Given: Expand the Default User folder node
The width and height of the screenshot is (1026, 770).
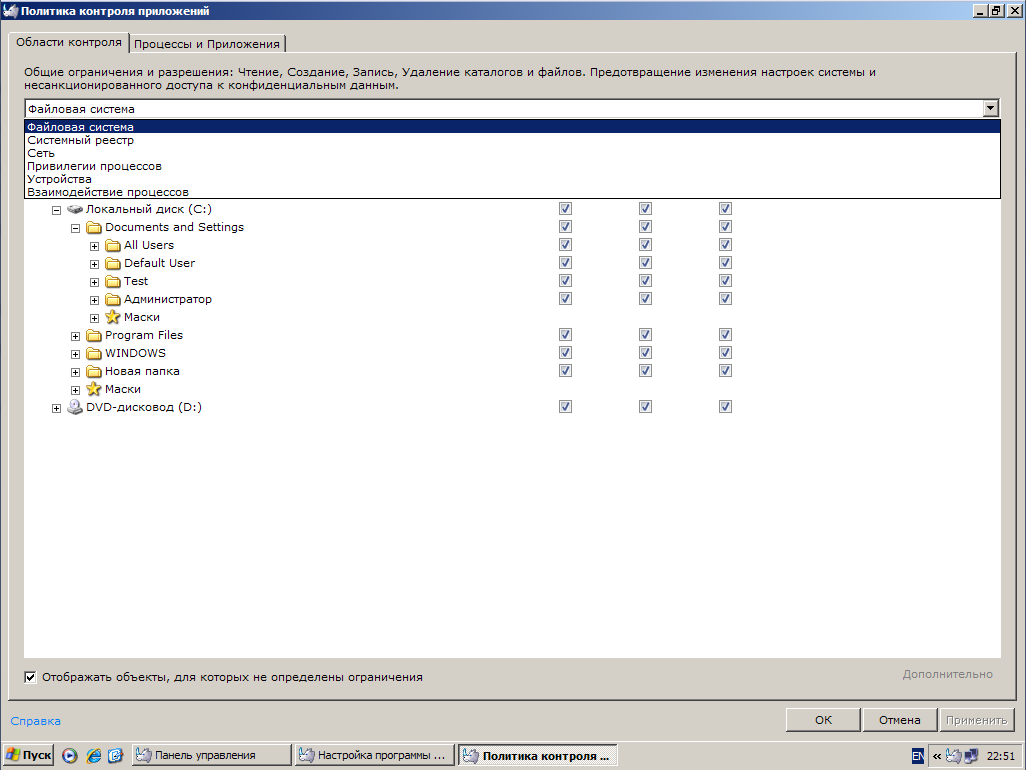Looking at the screenshot, I should (94, 264).
